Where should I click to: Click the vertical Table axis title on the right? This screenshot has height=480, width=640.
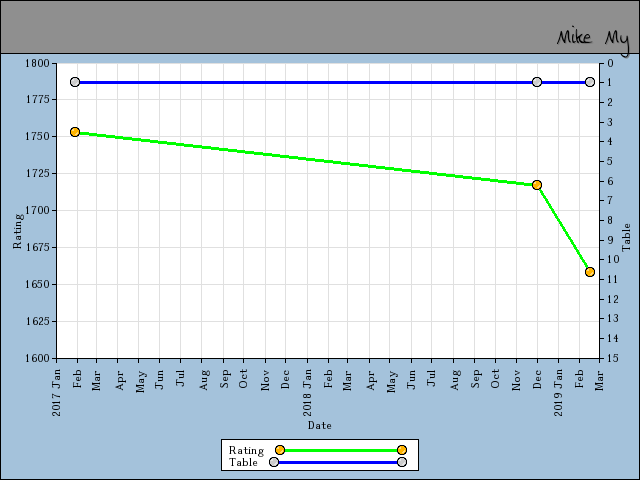(x=626, y=237)
